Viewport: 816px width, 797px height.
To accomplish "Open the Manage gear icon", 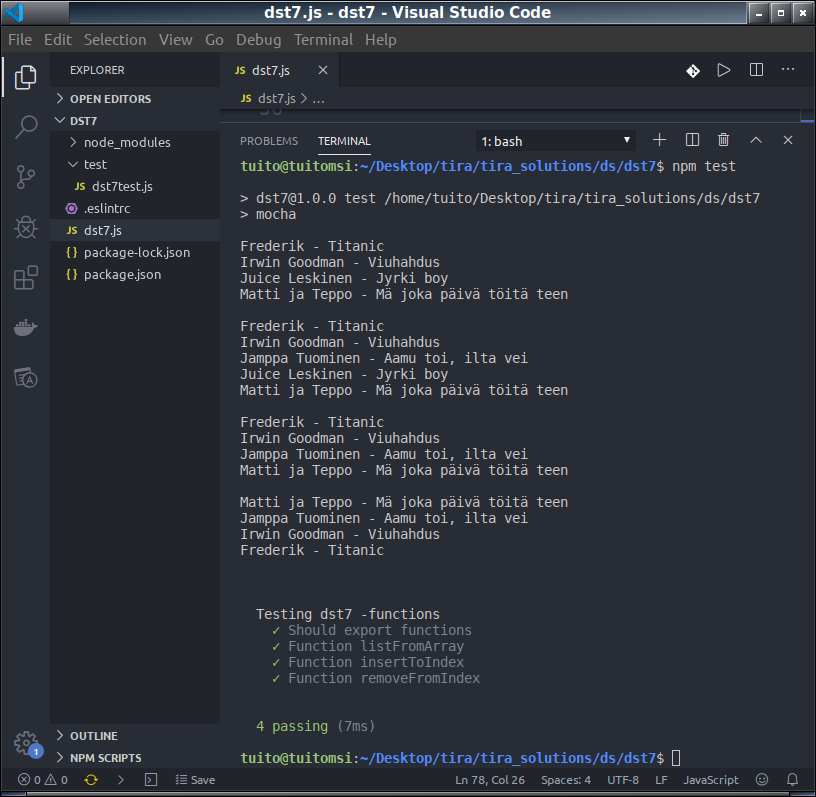I will coord(26,743).
